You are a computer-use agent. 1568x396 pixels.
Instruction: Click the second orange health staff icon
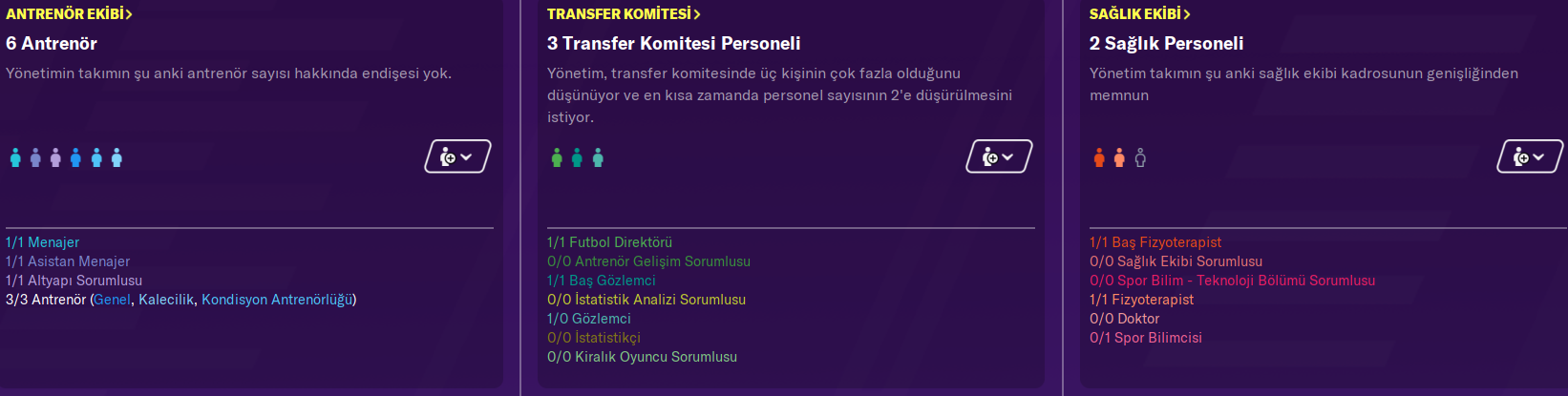tap(1119, 157)
